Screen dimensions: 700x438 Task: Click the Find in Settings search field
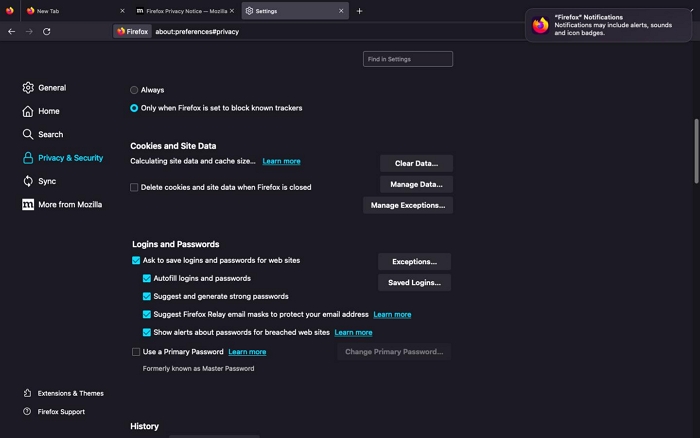point(408,59)
